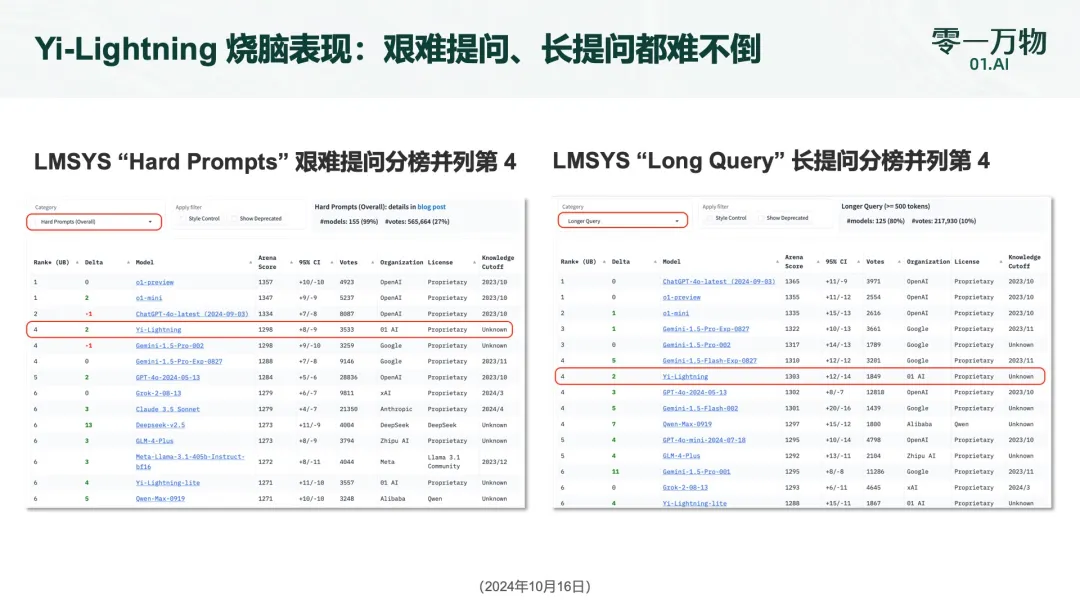Open Grok-2-08-13 link in Hard Prompts table
Screen dimensions: 1080x608
pos(158,393)
